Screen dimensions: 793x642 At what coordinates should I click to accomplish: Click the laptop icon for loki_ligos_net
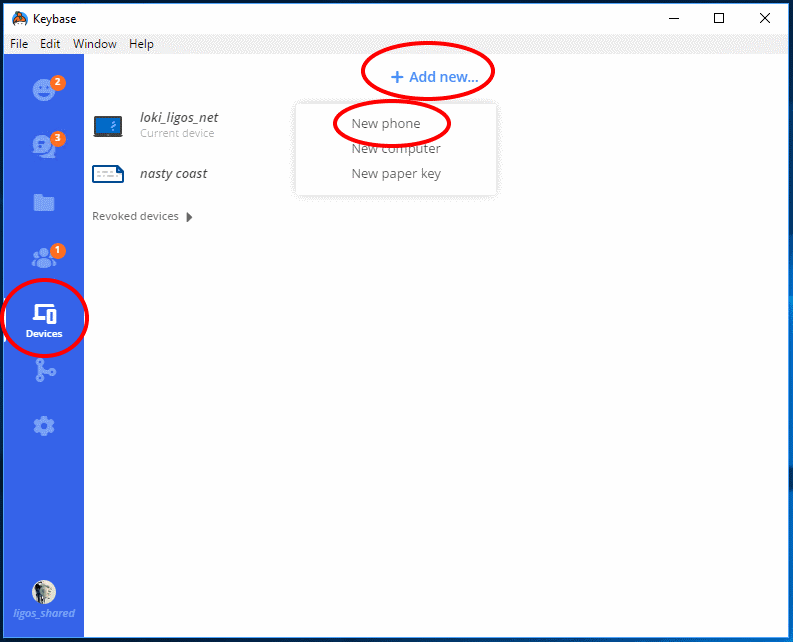[x=108, y=126]
